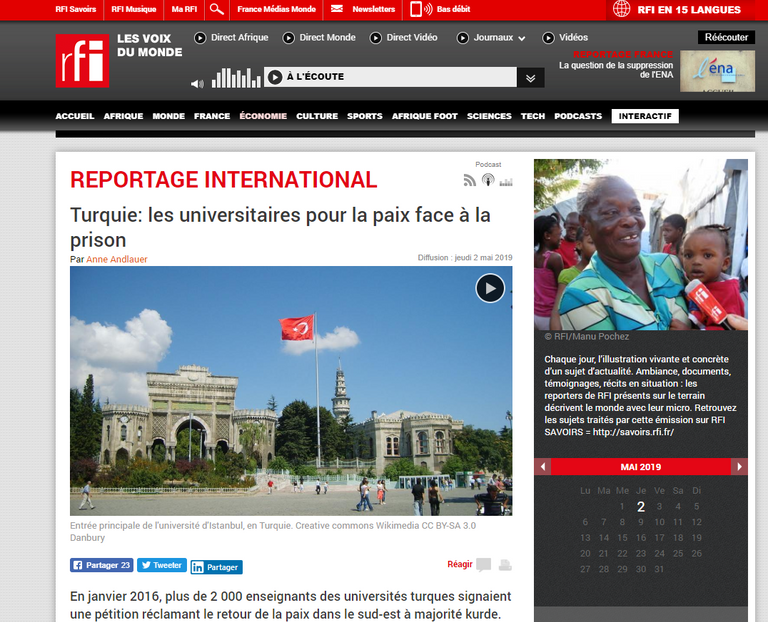Click the podcast RSS feed icon
Image resolution: width=768 pixels, height=622 pixels.
click(470, 181)
